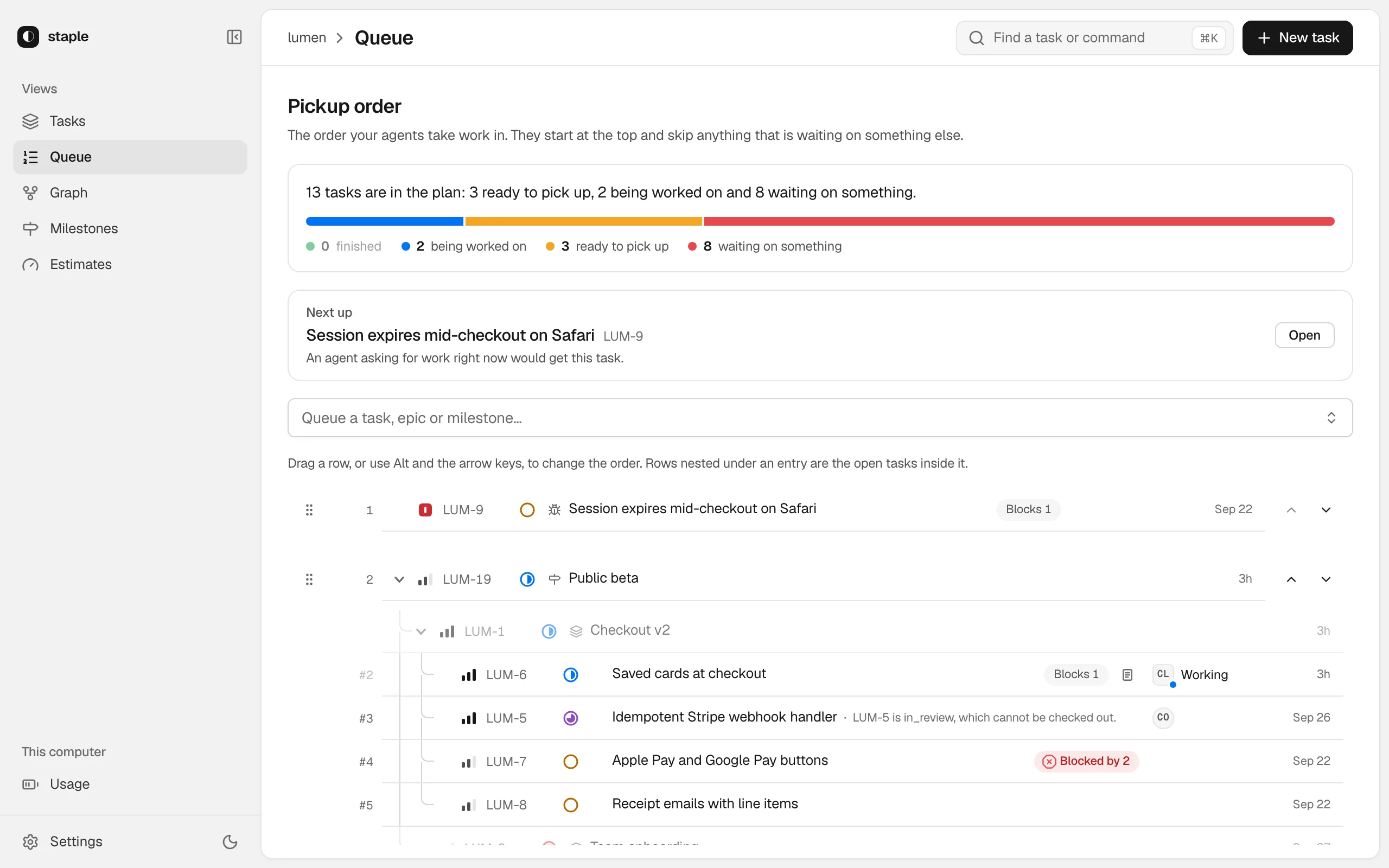1389x868 pixels.
Task: Click status icon of LUM-6
Action: coord(571,674)
